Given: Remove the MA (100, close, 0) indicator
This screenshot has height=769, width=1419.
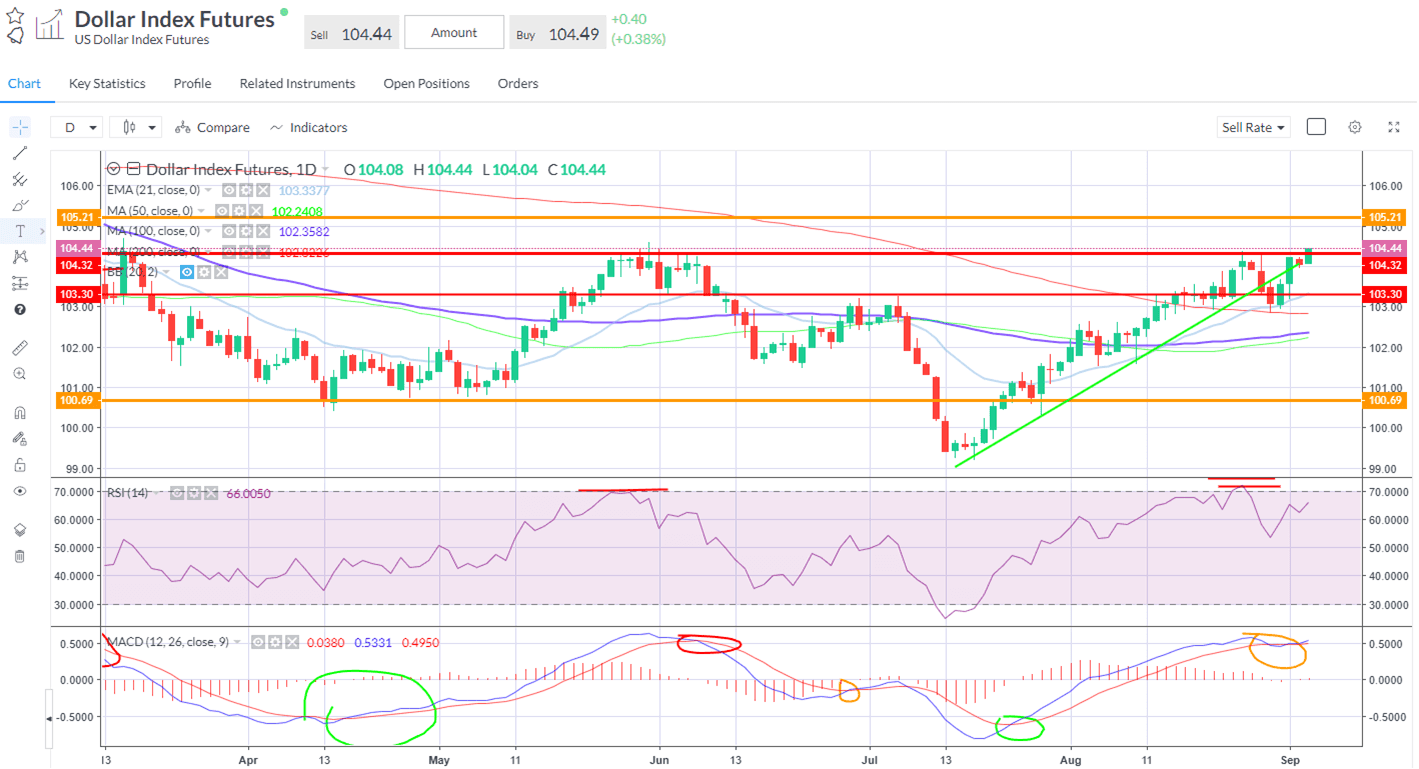Looking at the screenshot, I should pos(263,231).
